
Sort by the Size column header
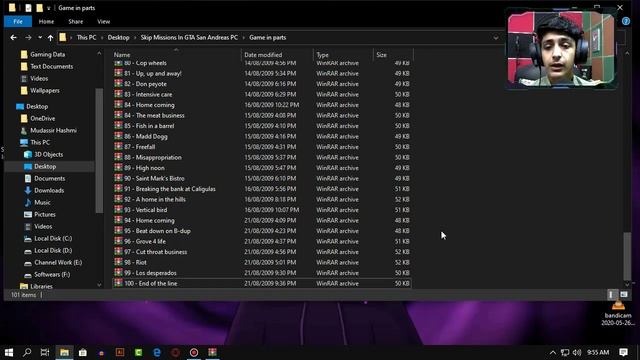pos(382,55)
